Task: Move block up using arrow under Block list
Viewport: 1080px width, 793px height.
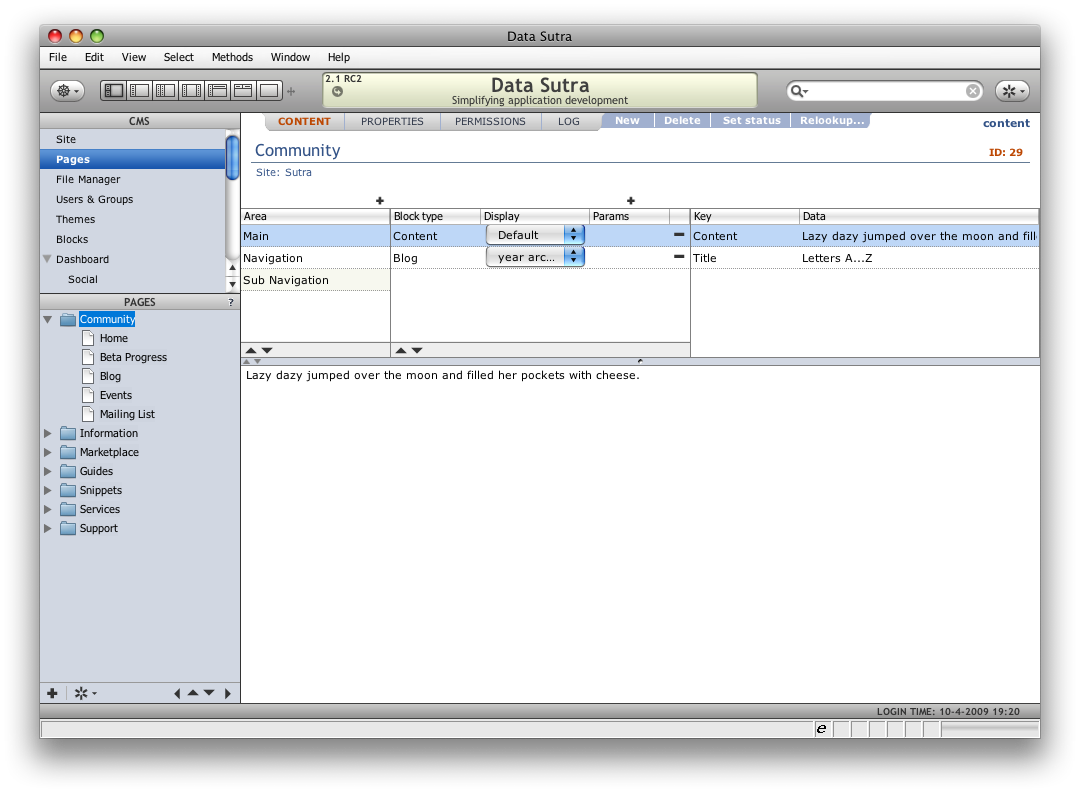Action: click(401, 351)
